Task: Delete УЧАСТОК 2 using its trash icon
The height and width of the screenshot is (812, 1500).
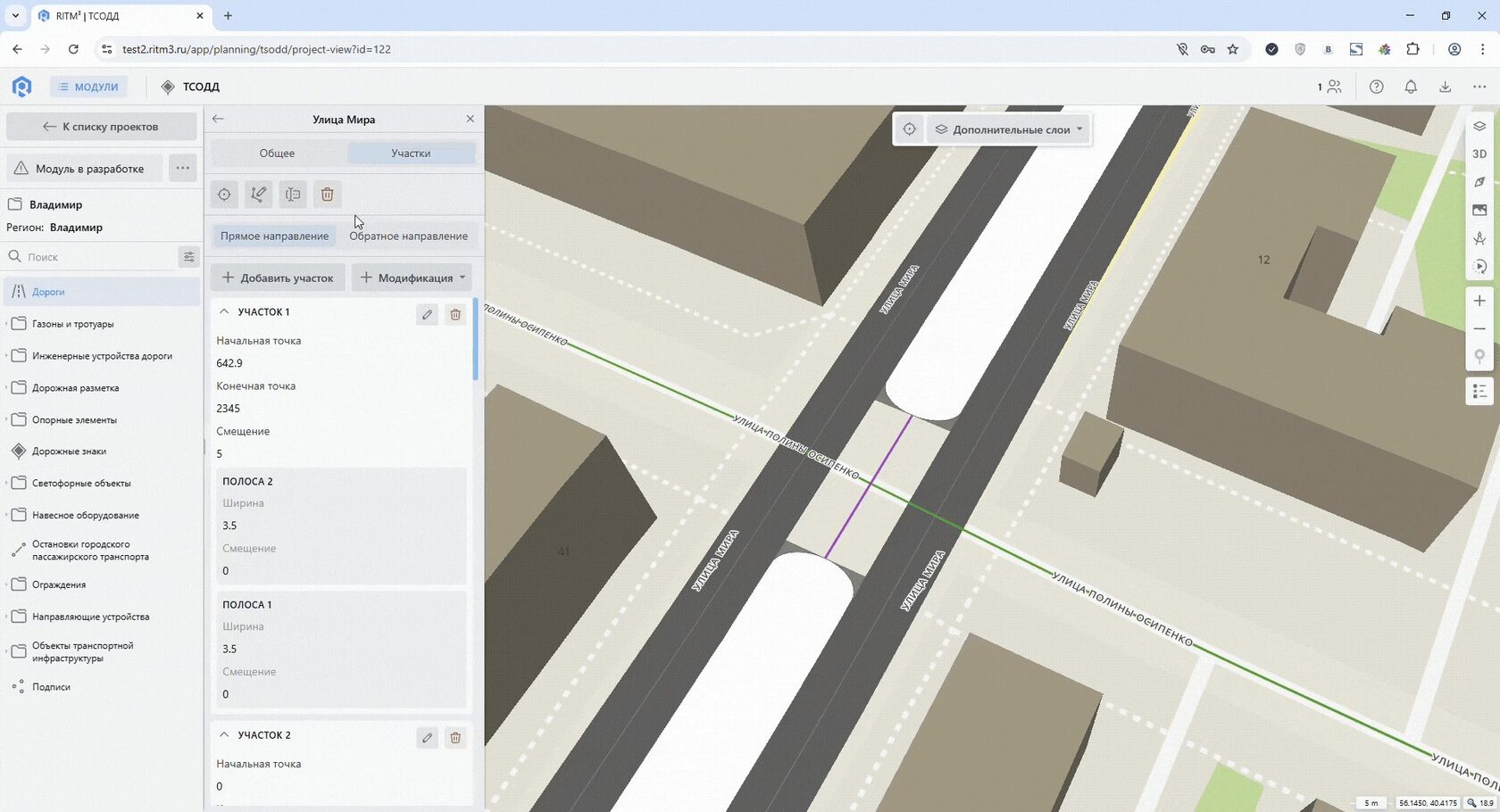Action: tap(455, 738)
